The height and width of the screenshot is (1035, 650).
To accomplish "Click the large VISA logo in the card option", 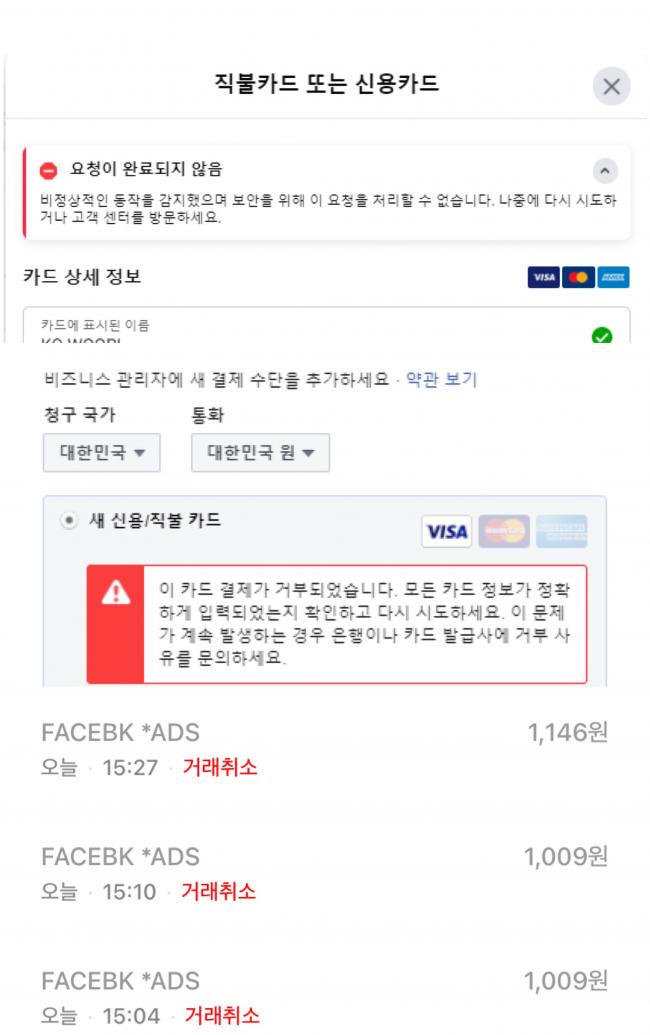I will (x=447, y=531).
